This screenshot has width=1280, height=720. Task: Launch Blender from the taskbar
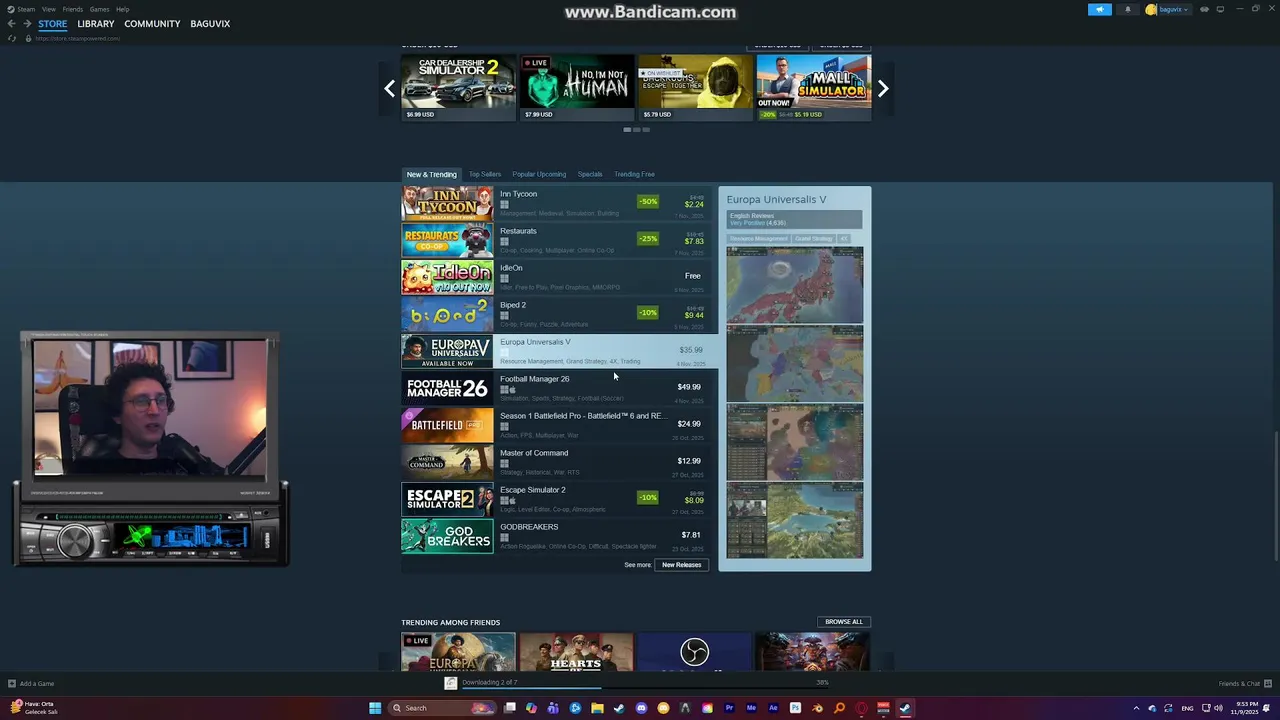817,708
